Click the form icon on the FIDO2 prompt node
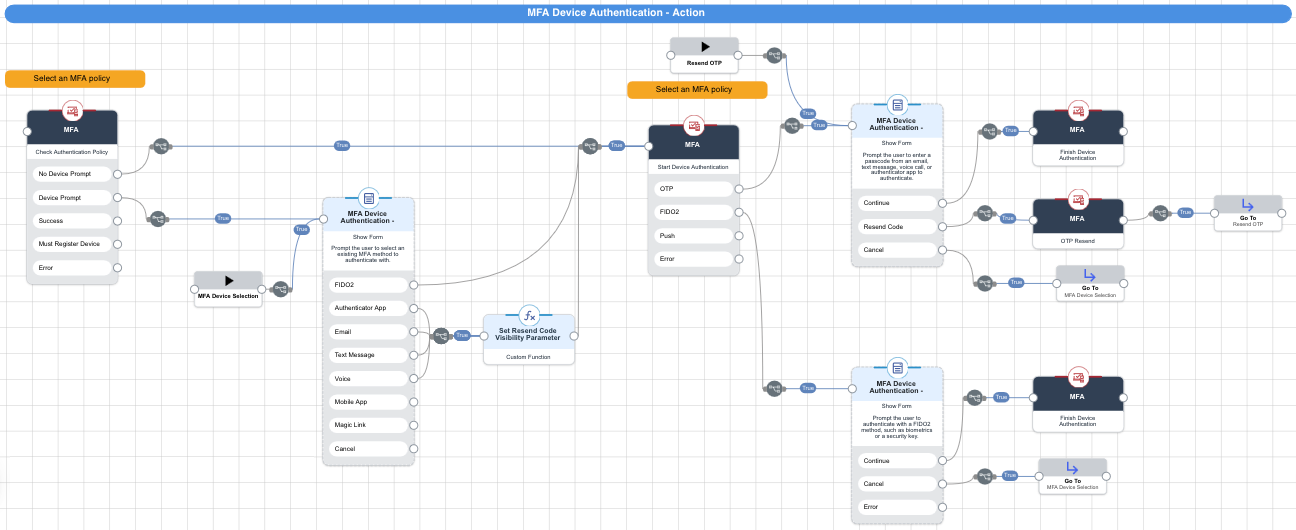Image resolution: width=1296 pixels, height=530 pixels. point(897,367)
